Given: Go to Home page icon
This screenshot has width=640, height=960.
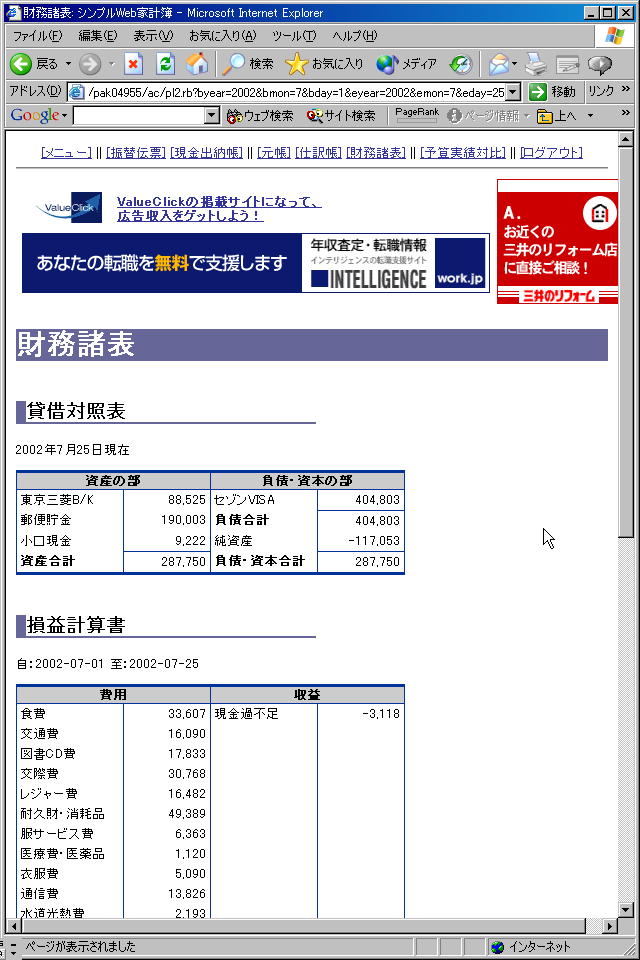Looking at the screenshot, I should point(198,64).
